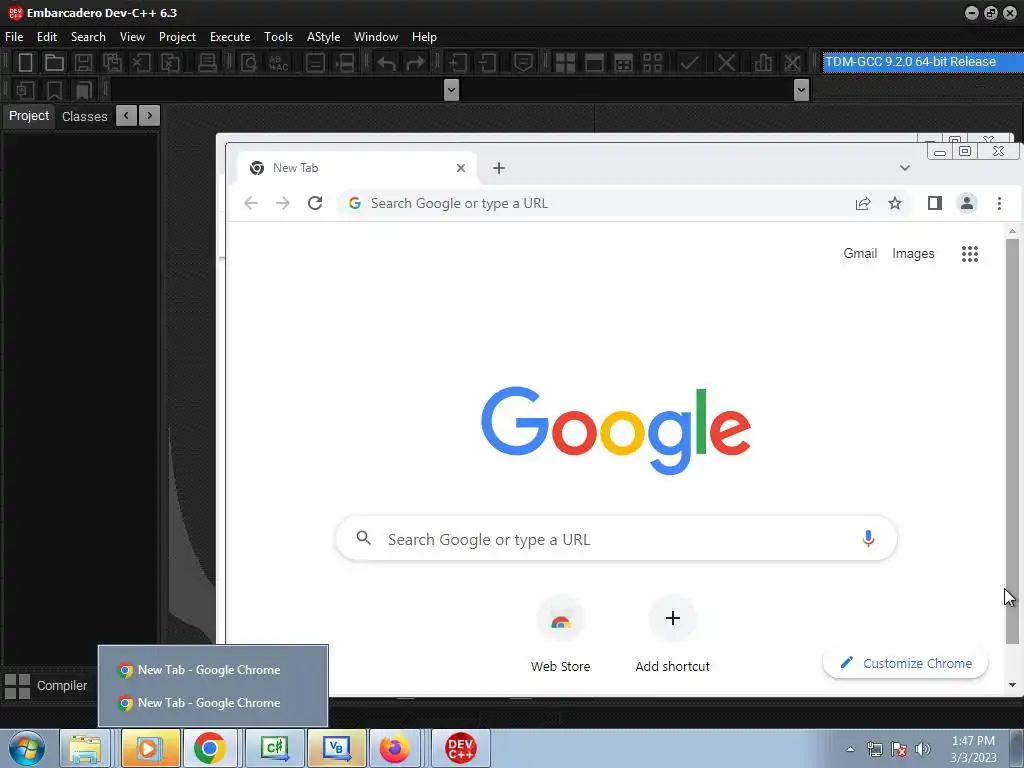1024x768 pixels.
Task: Expand the second empty toolbar combo box
Action: pos(801,89)
